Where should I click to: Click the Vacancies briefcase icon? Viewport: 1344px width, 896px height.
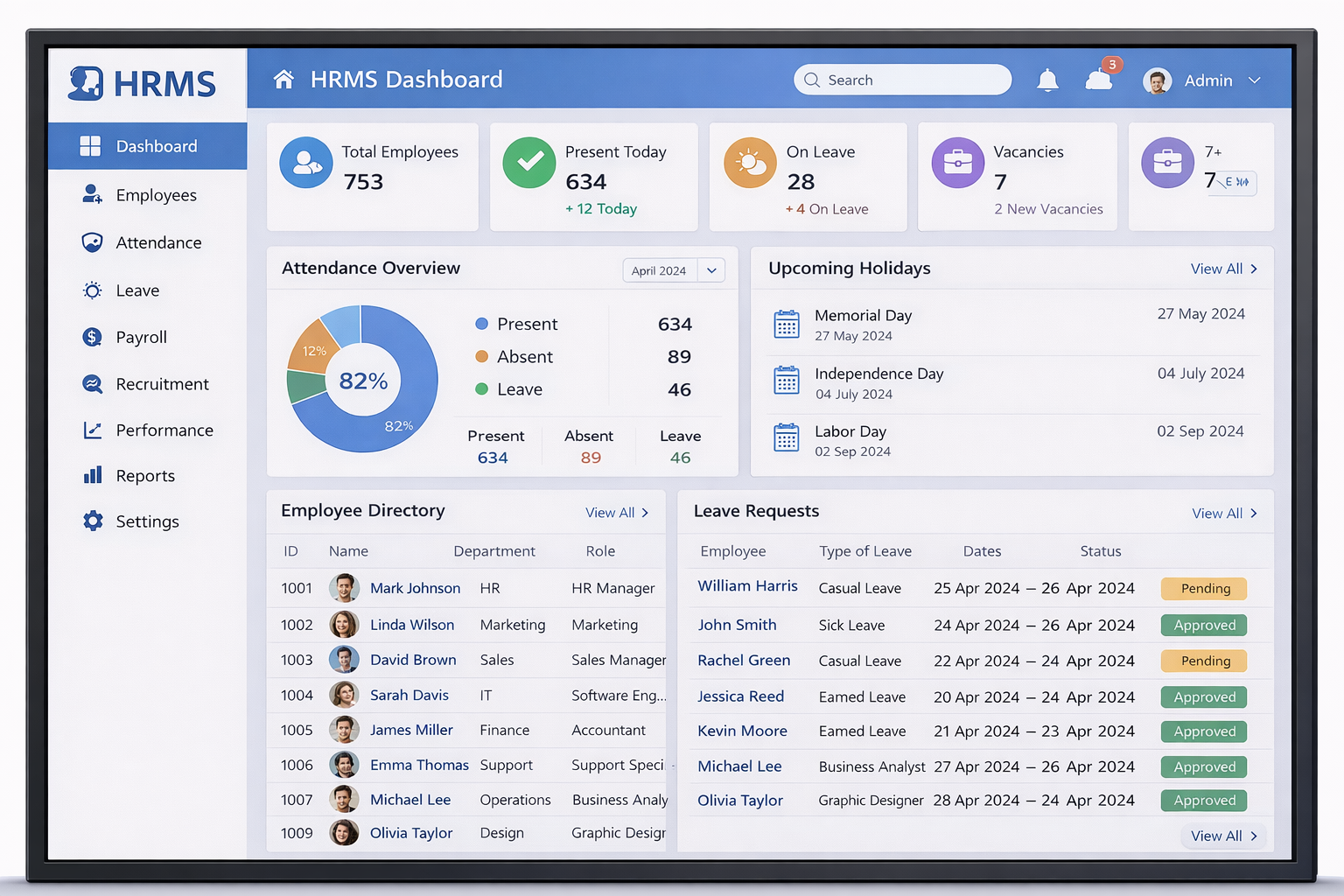[957, 163]
